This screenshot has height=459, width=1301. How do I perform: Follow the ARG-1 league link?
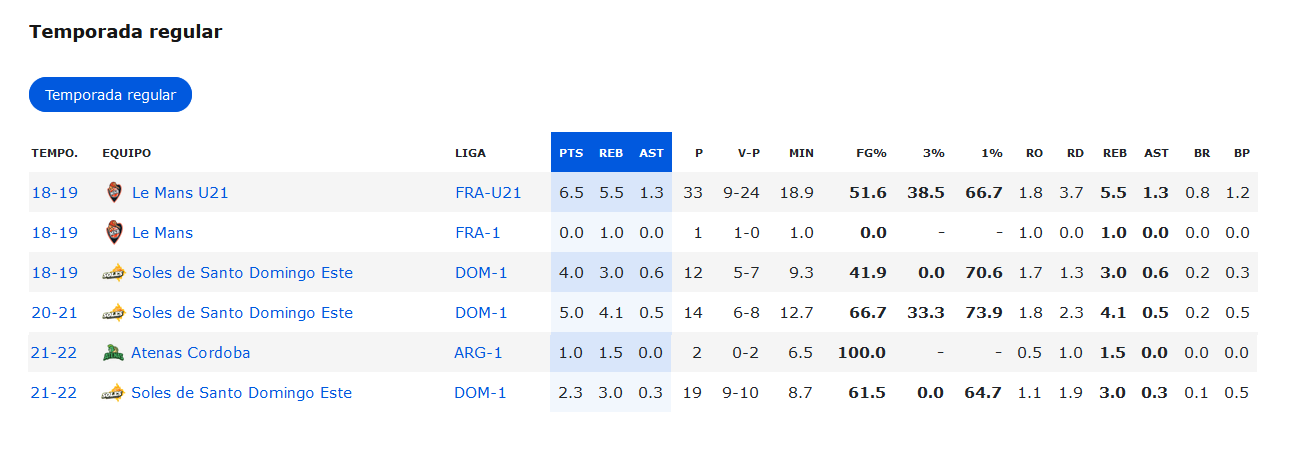pos(479,353)
